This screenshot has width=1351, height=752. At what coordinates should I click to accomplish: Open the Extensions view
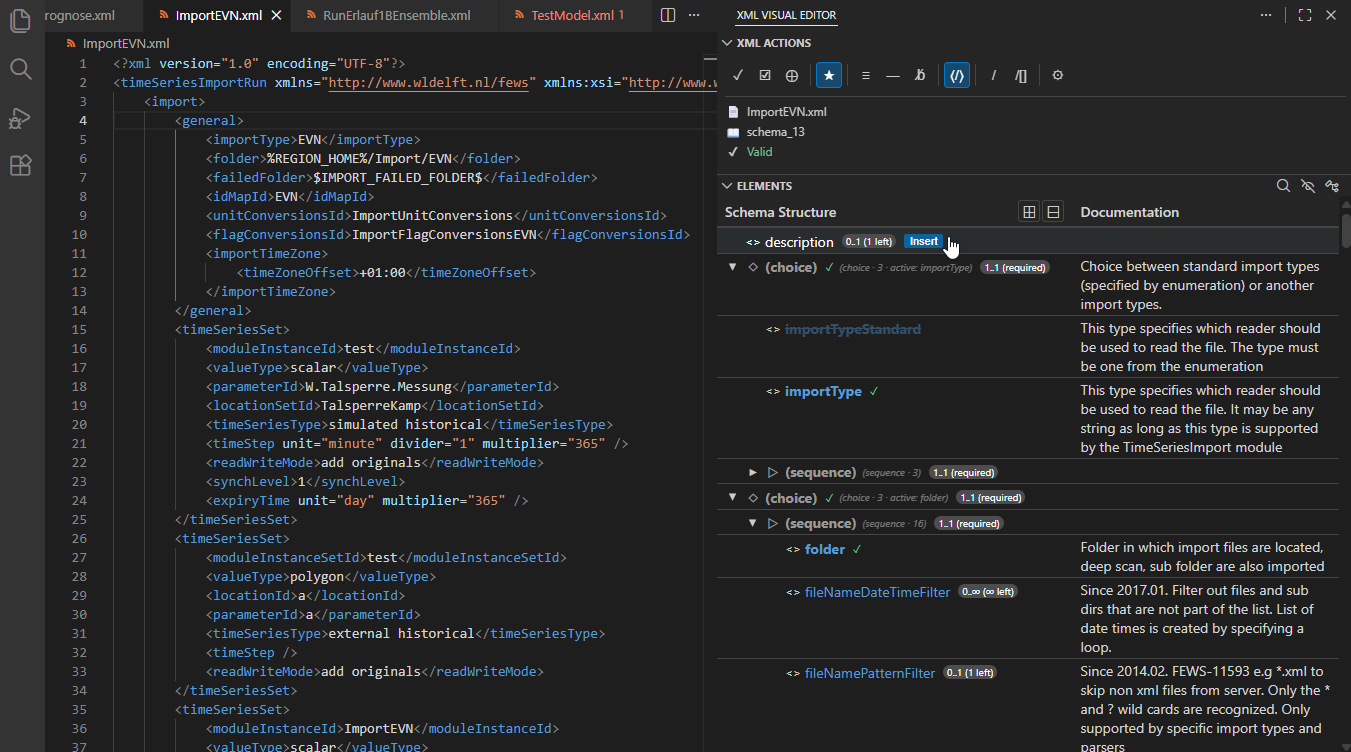[21, 165]
